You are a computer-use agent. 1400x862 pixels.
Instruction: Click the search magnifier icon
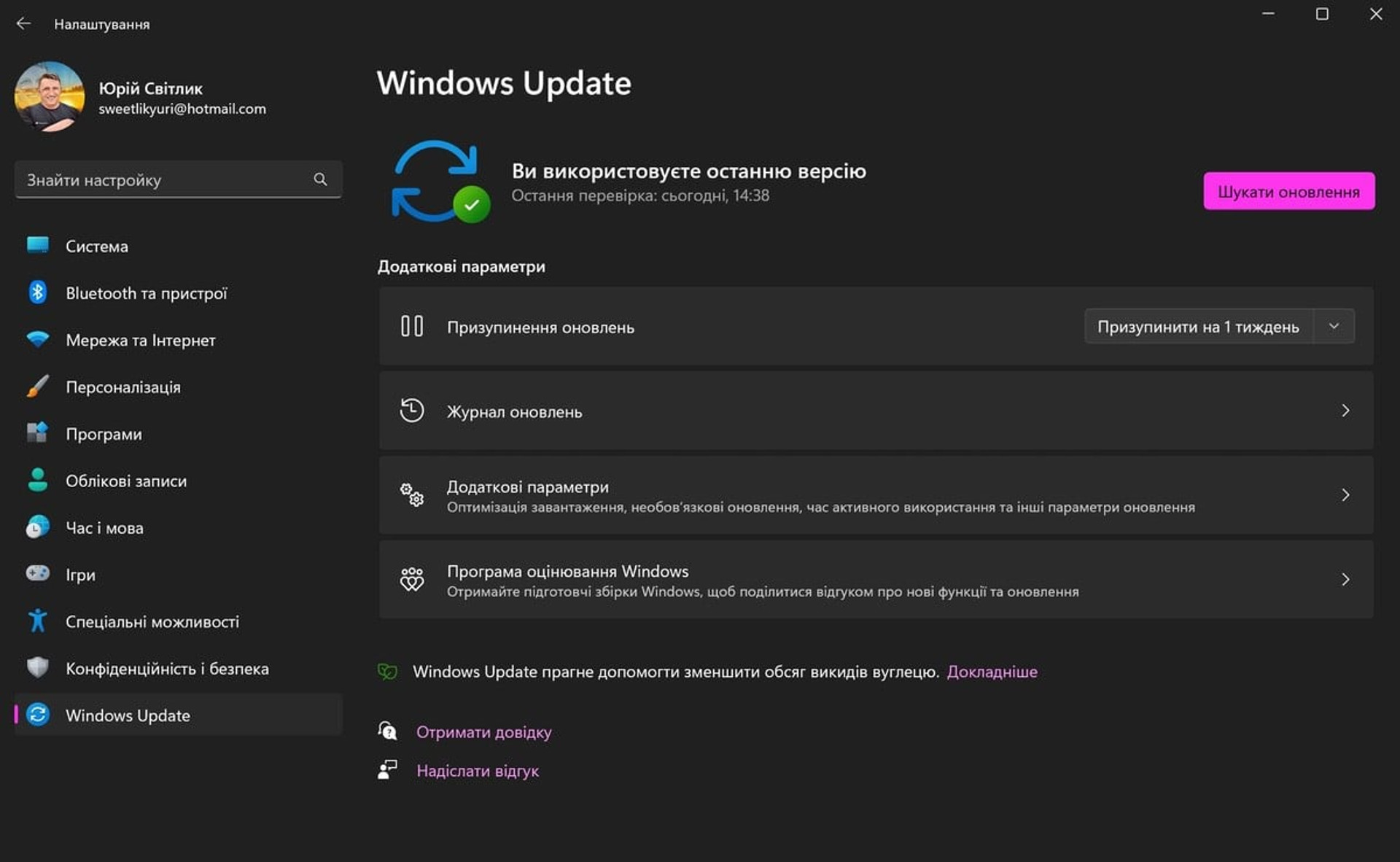click(x=320, y=179)
